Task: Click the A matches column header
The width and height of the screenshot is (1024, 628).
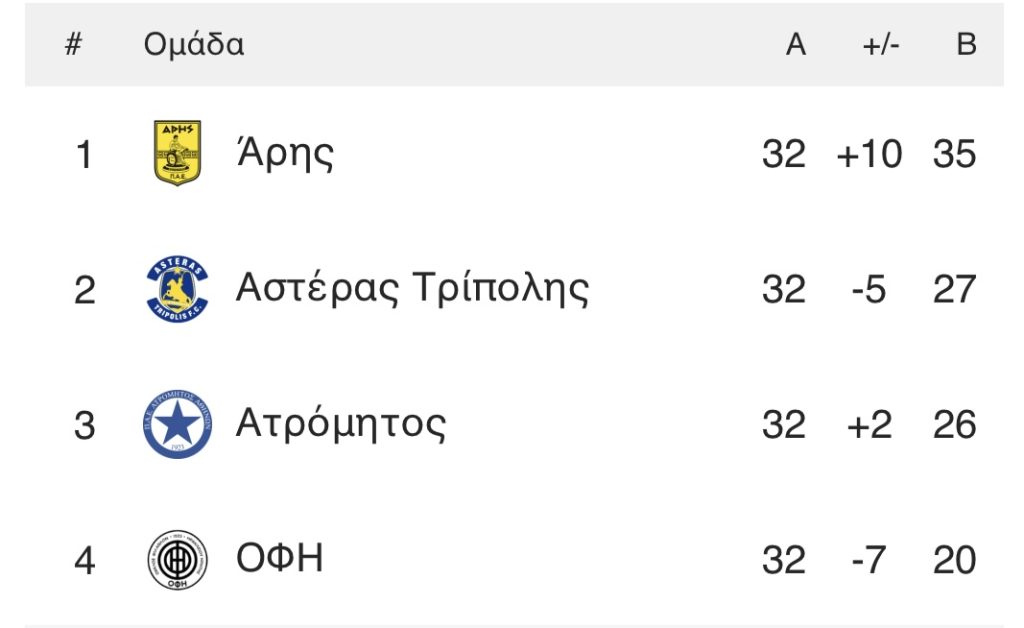Action: pos(795,44)
